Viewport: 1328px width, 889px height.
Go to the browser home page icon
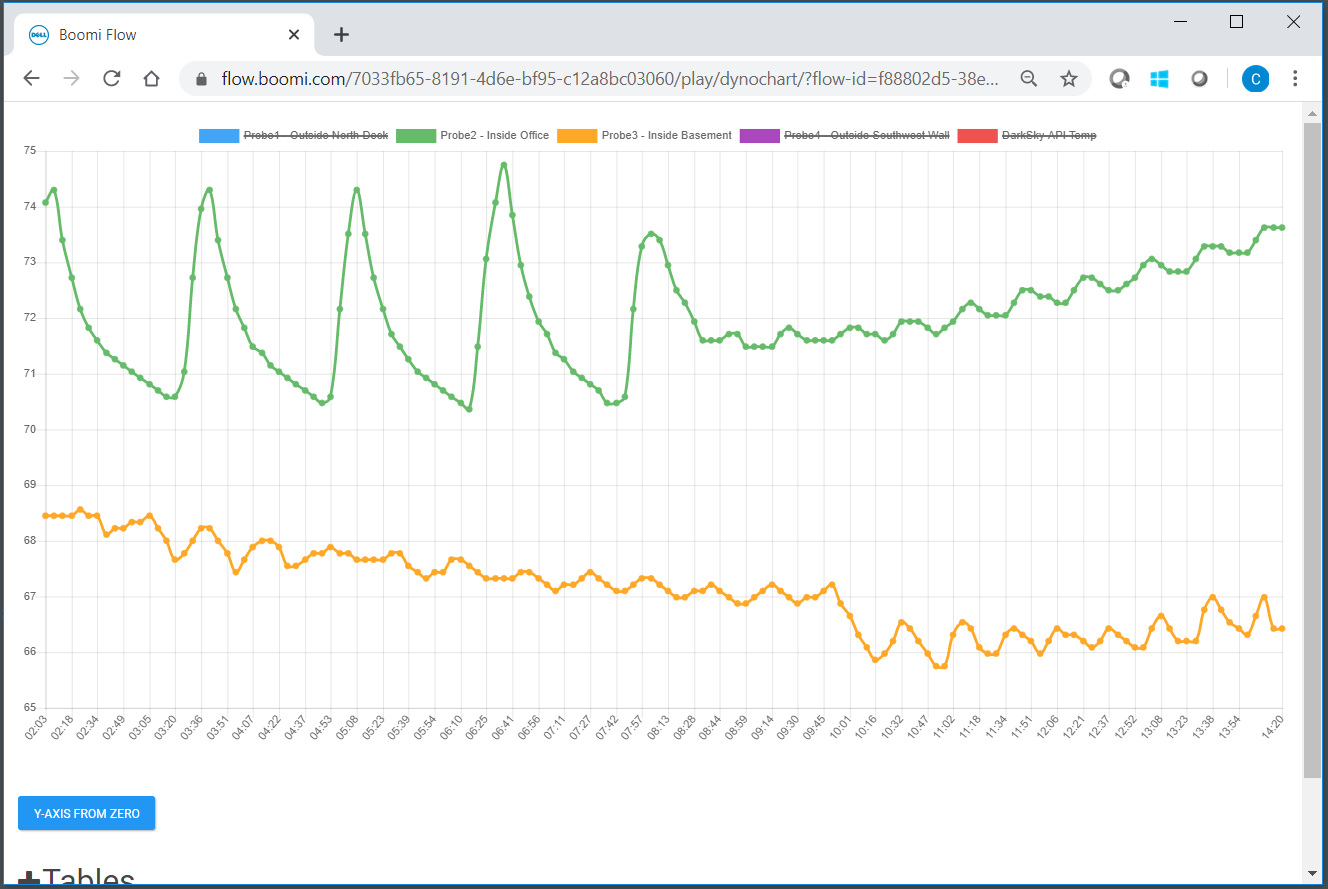tap(151, 79)
